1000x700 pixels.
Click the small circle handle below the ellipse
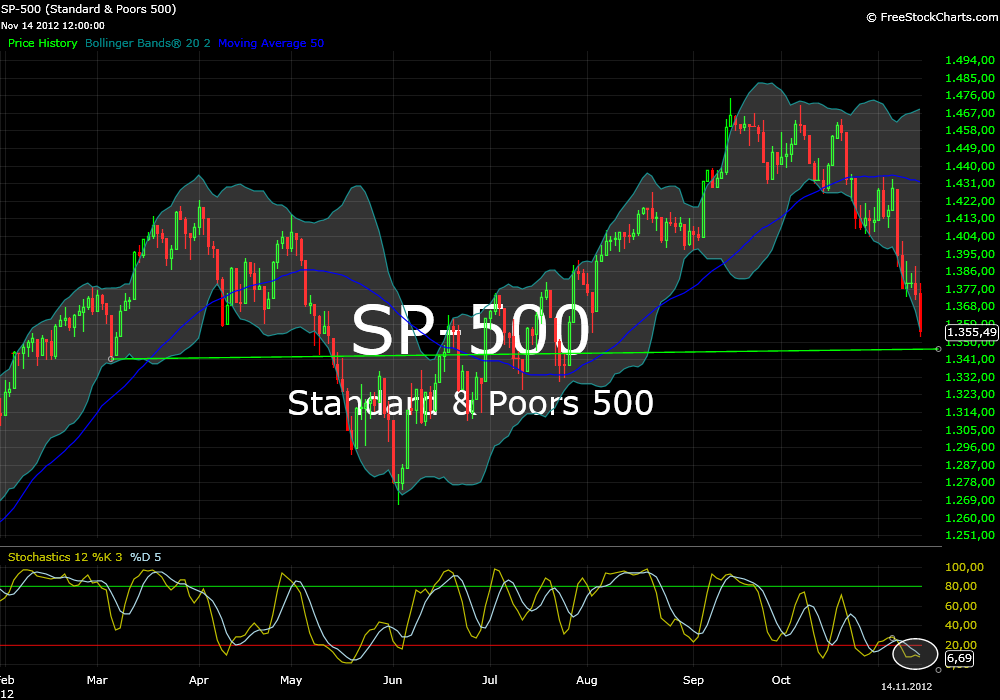coord(938,670)
